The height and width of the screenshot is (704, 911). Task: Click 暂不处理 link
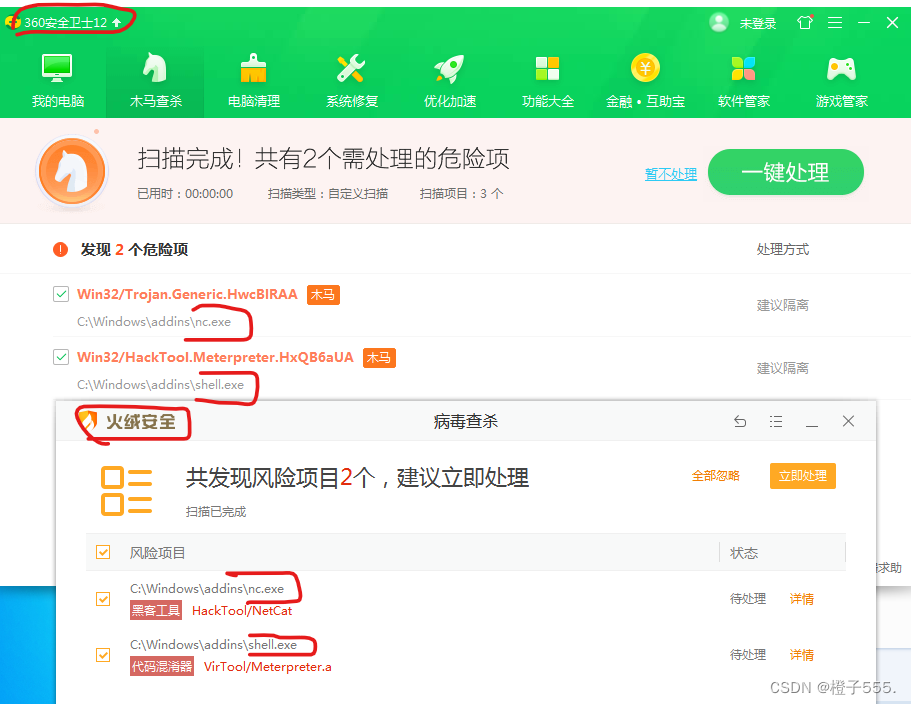[670, 174]
